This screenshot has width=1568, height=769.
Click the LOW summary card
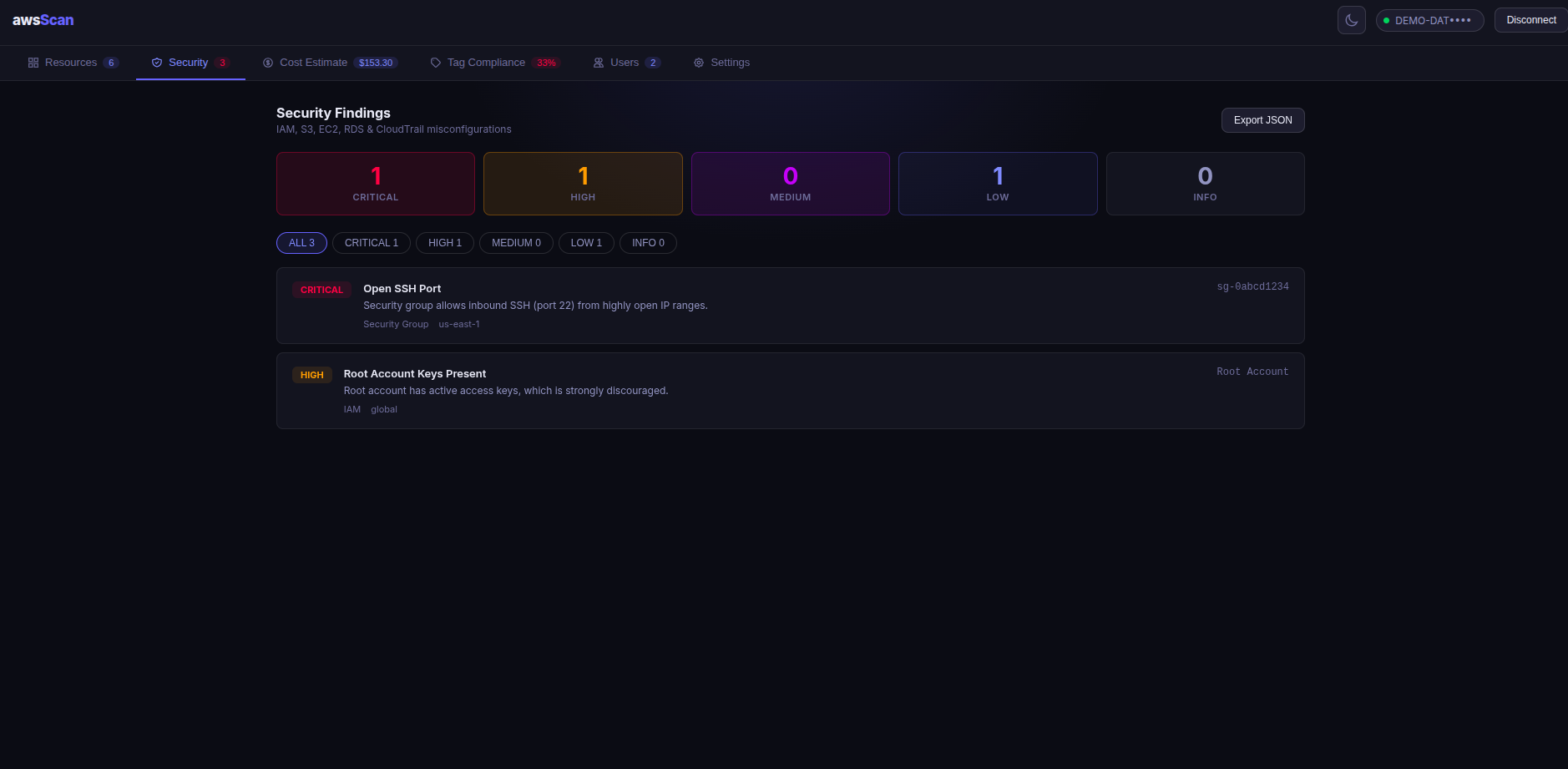coord(998,184)
